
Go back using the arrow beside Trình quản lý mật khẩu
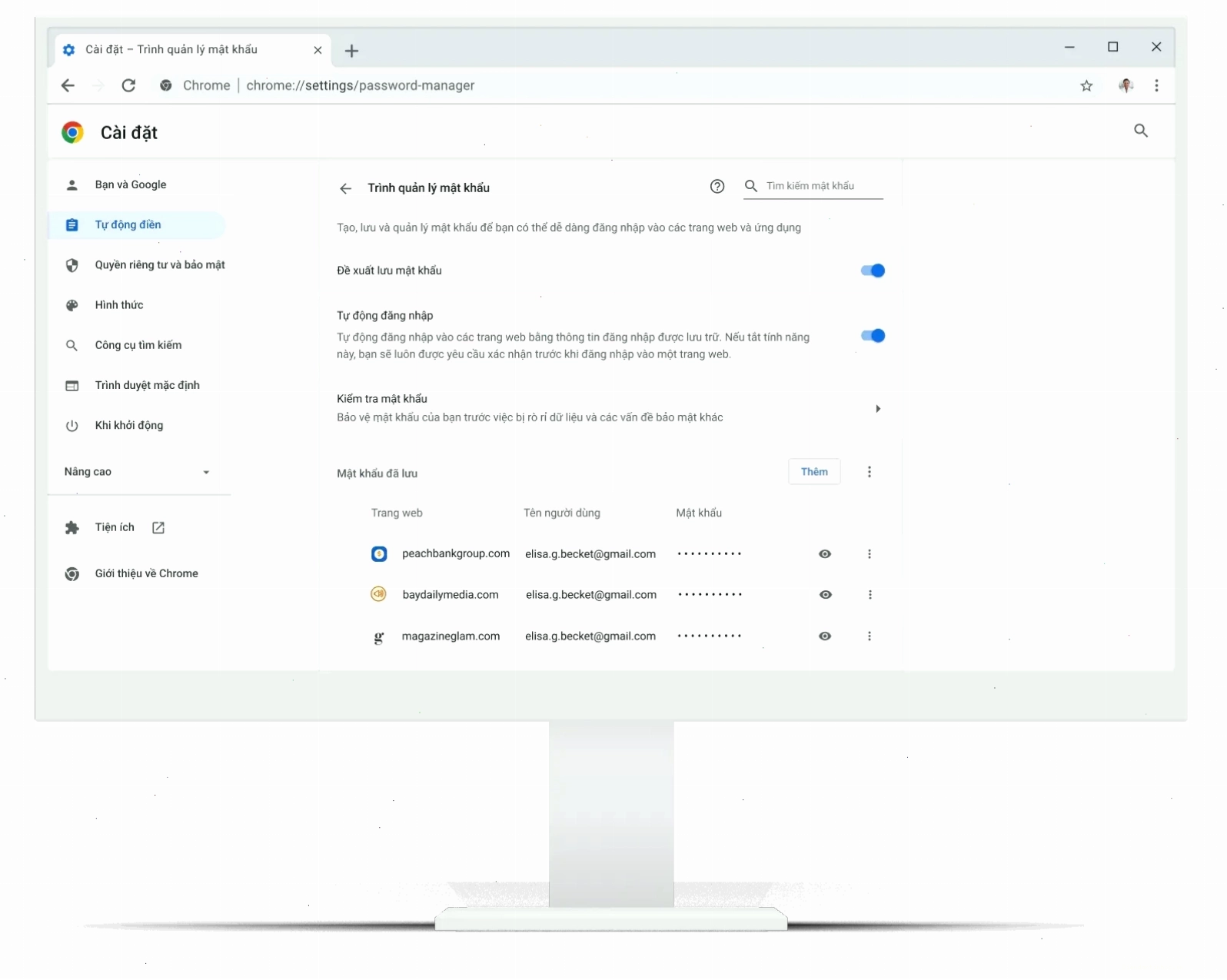coord(346,188)
